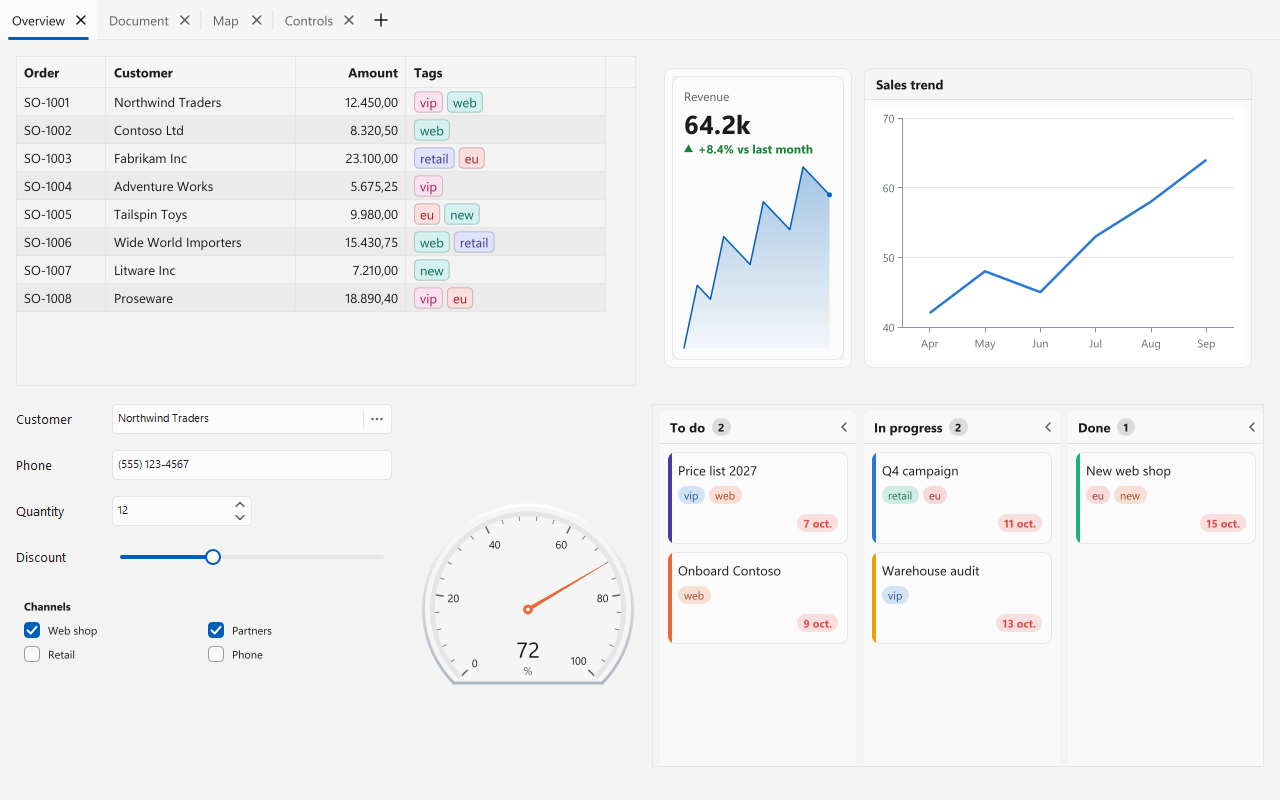Collapse the In progress column
This screenshot has height=800, width=1280.
(1048, 427)
